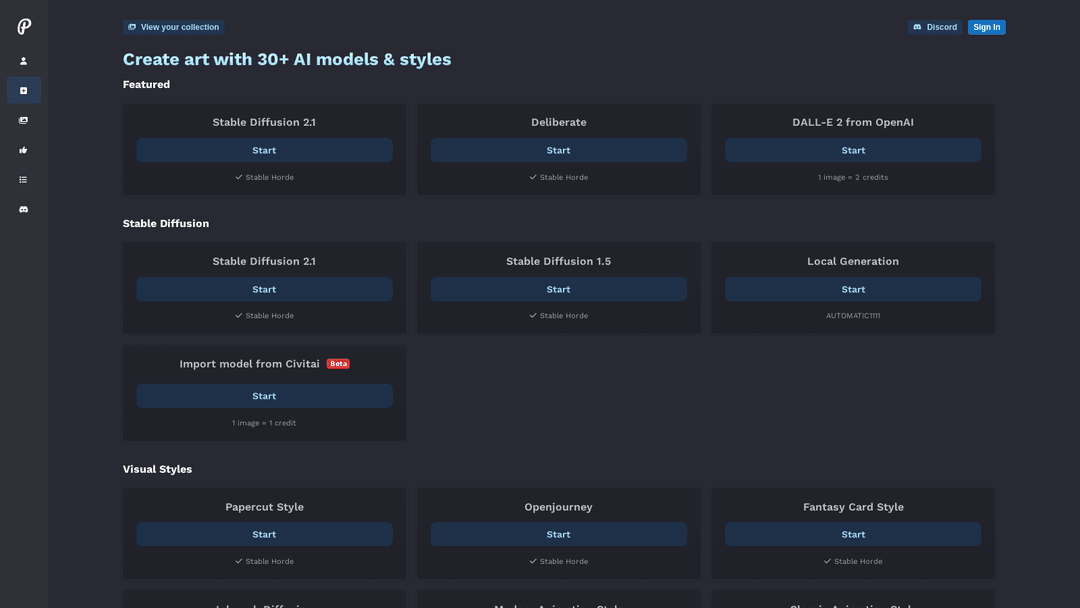Click Stable Horde label under Deliberate
Viewport: 1080px width, 608px height.
[559, 177]
